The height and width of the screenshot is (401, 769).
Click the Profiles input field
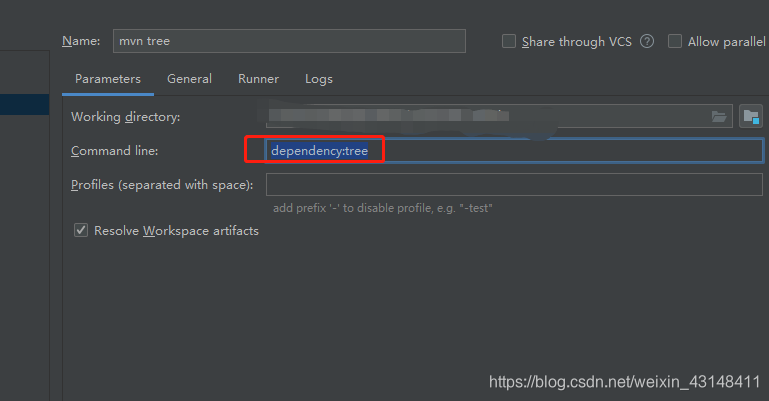(514, 185)
